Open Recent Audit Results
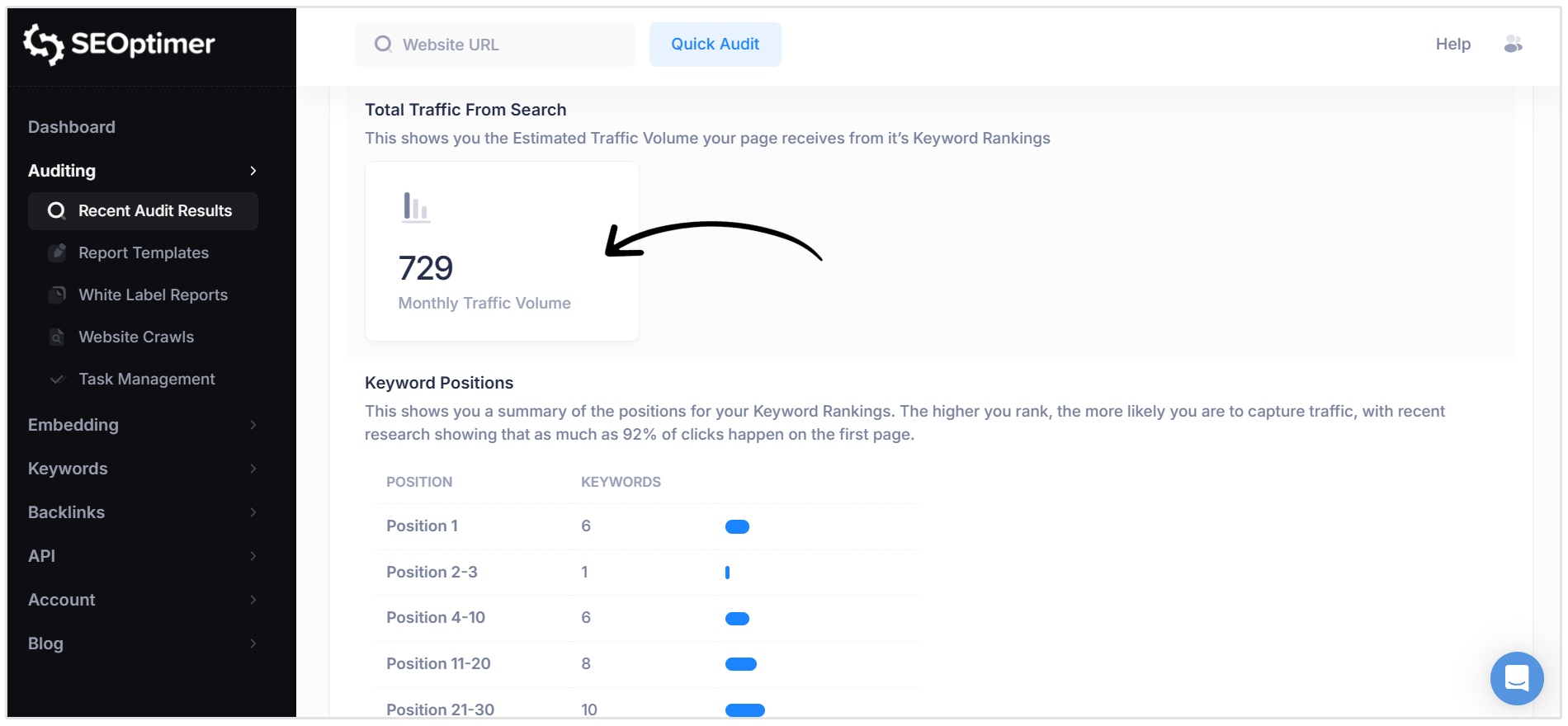The width and height of the screenshot is (1568, 726). (143, 211)
